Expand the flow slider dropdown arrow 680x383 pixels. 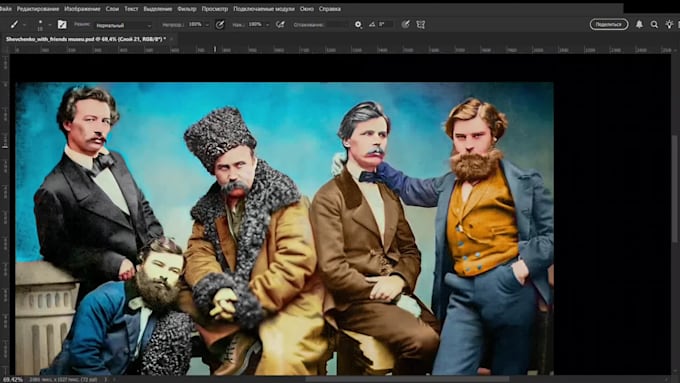coord(267,25)
